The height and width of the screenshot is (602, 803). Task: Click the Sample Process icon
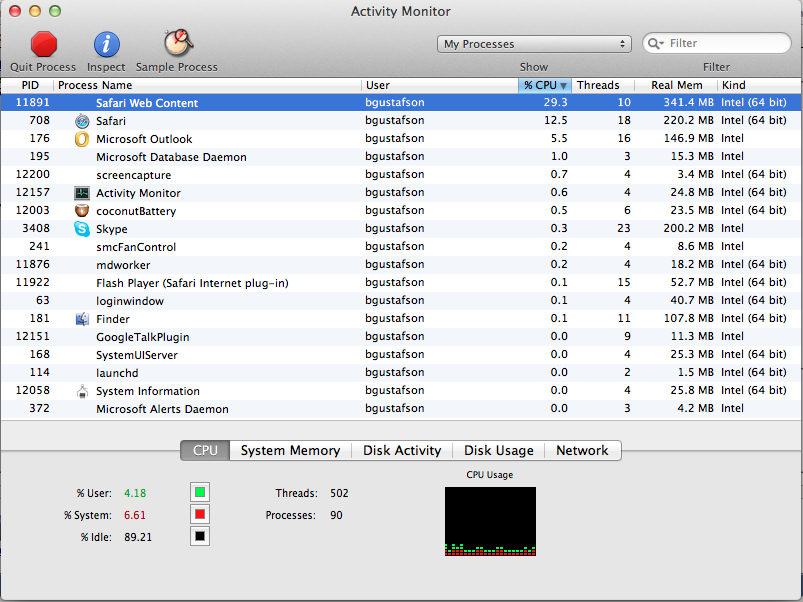click(178, 43)
